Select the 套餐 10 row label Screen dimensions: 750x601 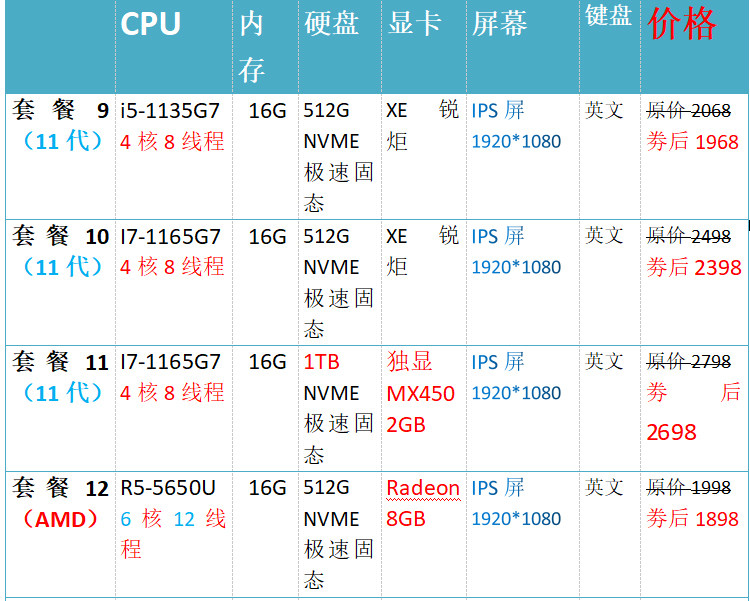[x=61, y=236]
